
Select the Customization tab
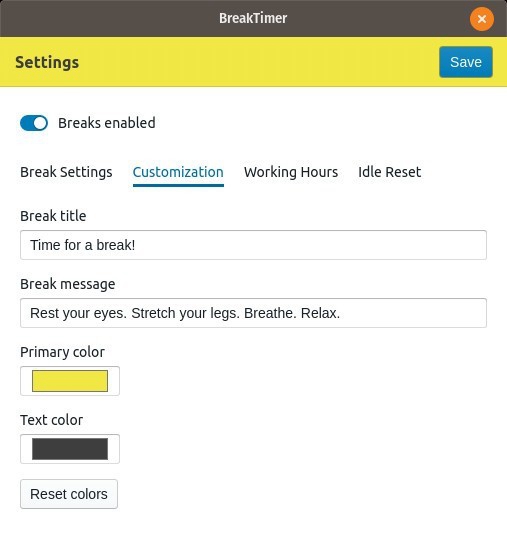(178, 172)
